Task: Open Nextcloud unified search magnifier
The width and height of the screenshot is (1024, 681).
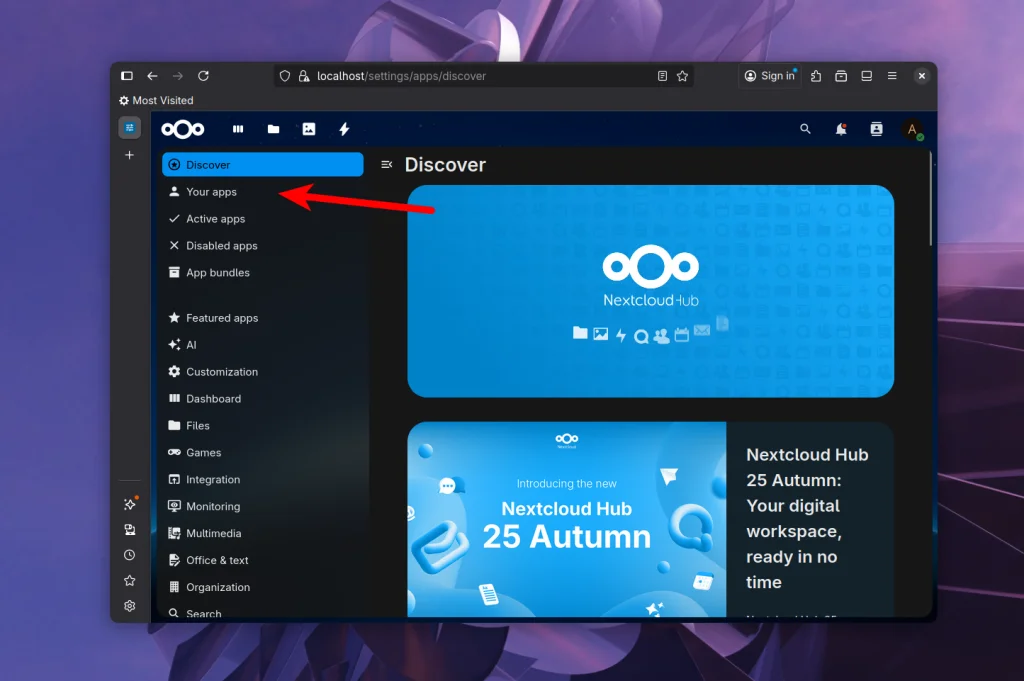Action: (806, 129)
